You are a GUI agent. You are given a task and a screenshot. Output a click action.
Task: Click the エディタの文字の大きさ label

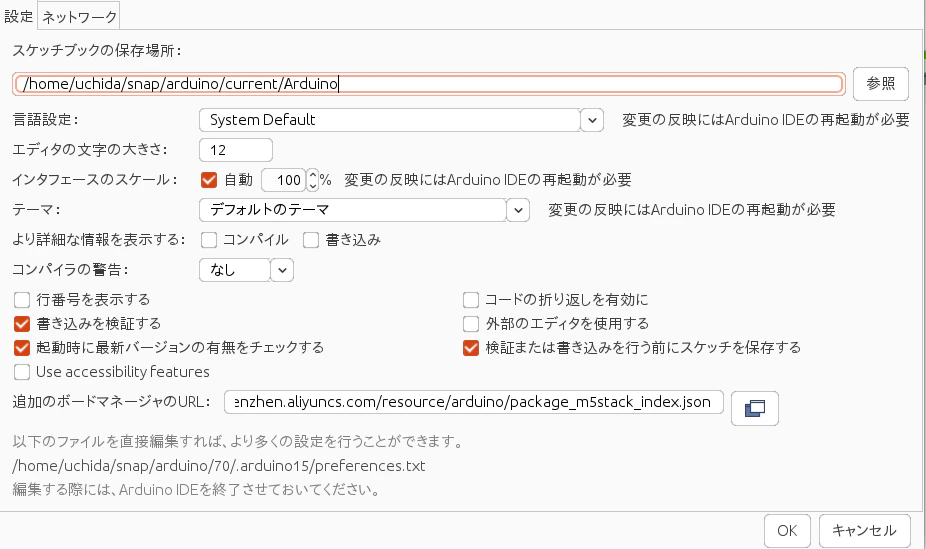point(90,150)
